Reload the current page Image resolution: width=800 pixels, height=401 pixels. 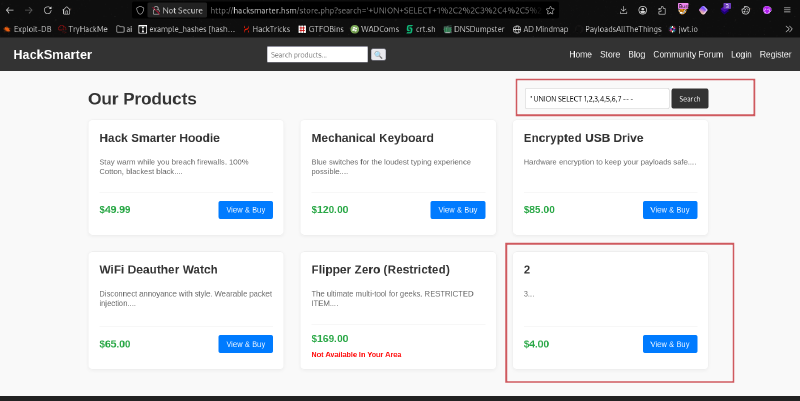47,10
